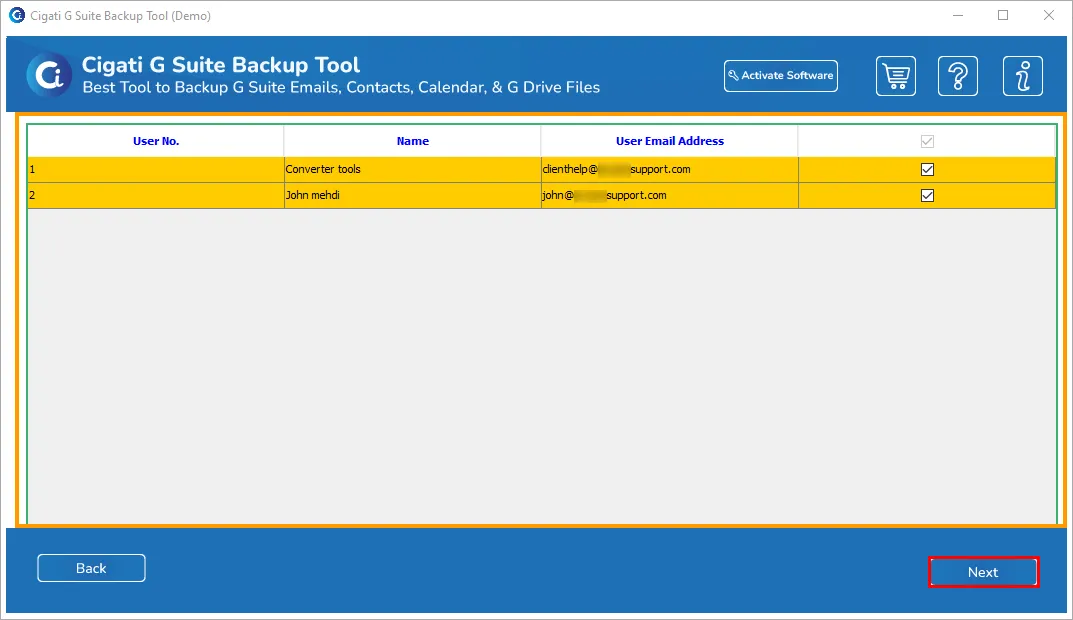Select the Converter tools name cell
The height and width of the screenshot is (620, 1073).
(x=413, y=170)
